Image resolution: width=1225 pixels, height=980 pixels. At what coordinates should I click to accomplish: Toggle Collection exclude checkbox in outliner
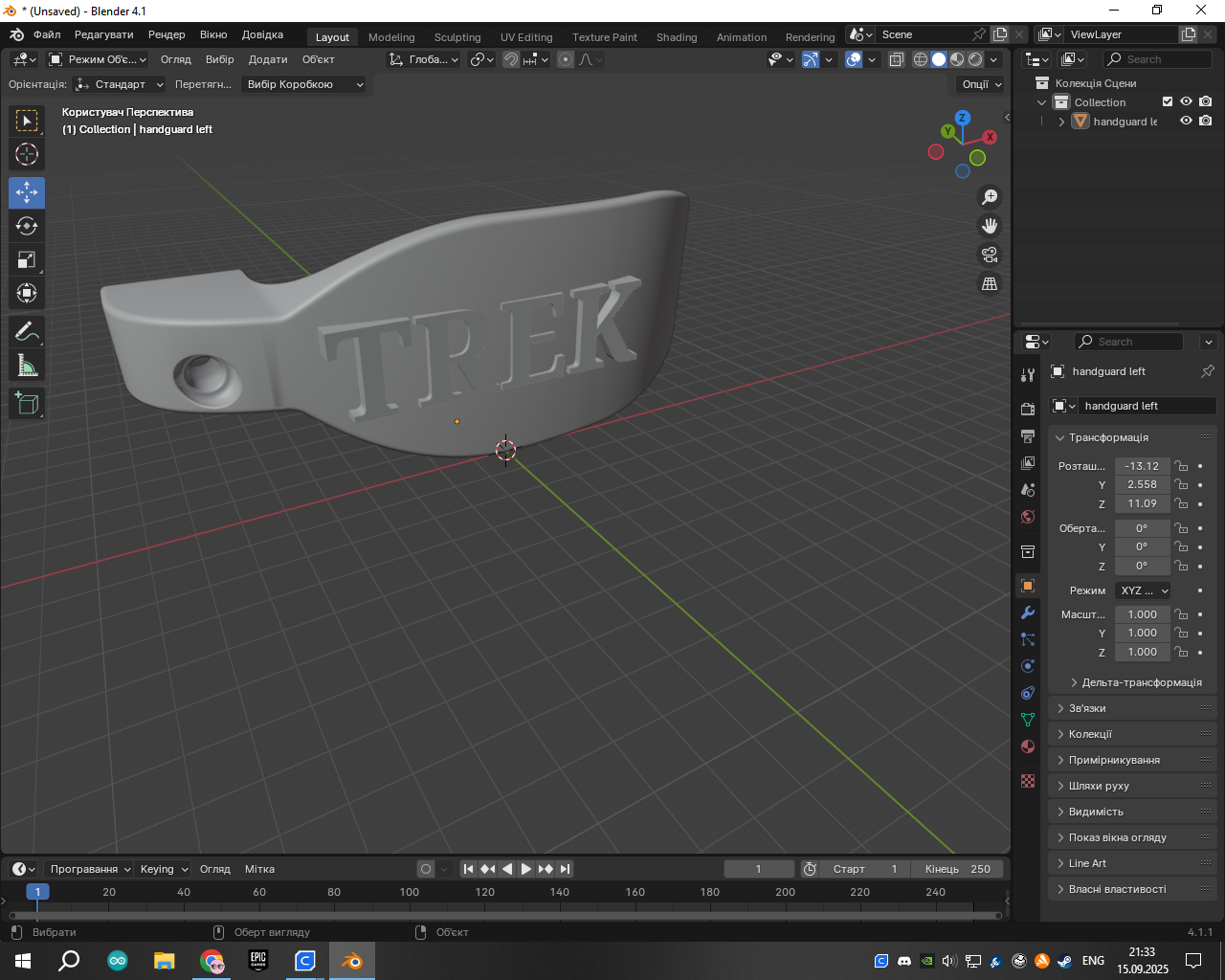1168,101
